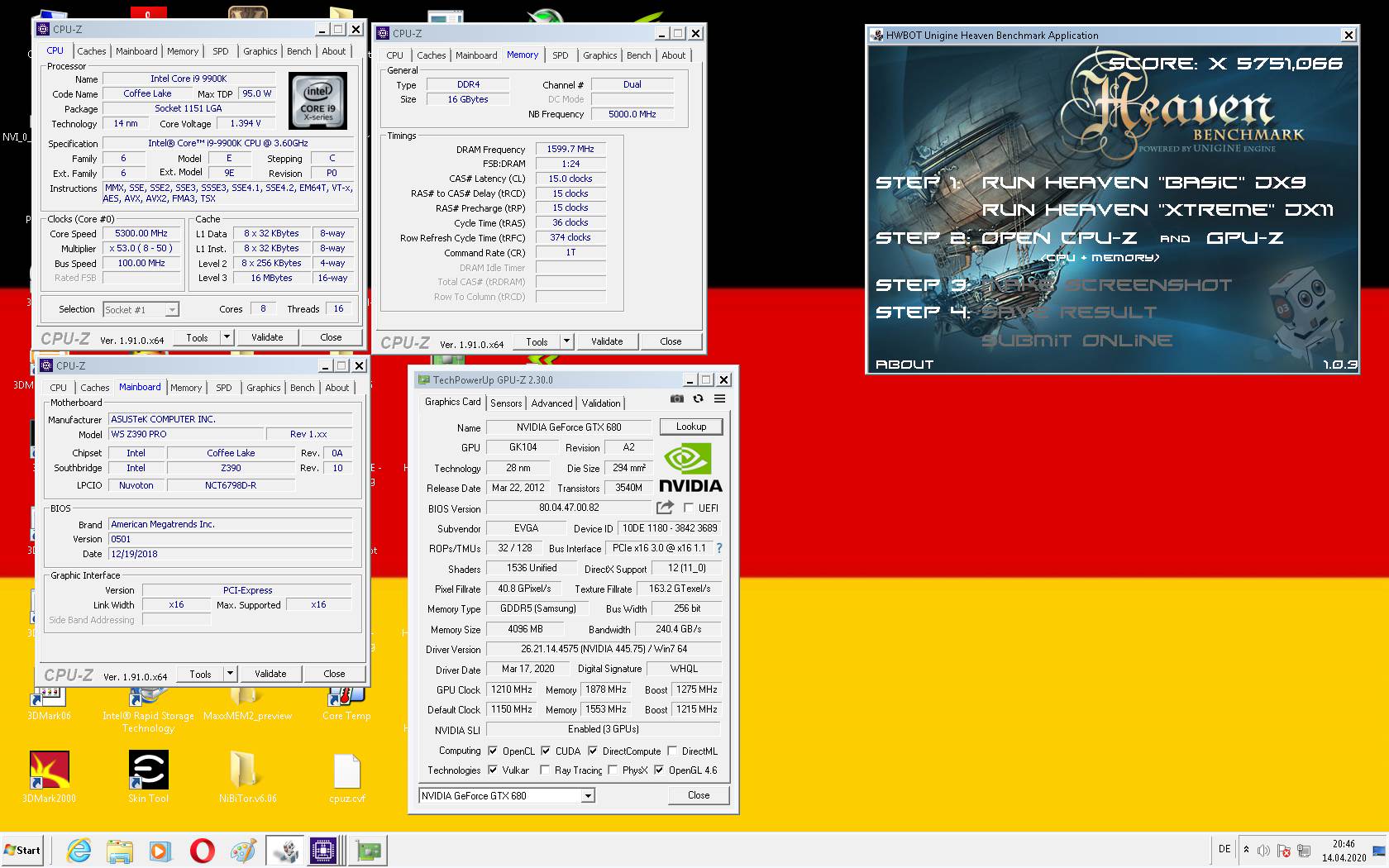Open the Intel Rapid Storage Technology shortcut

(x=148, y=708)
